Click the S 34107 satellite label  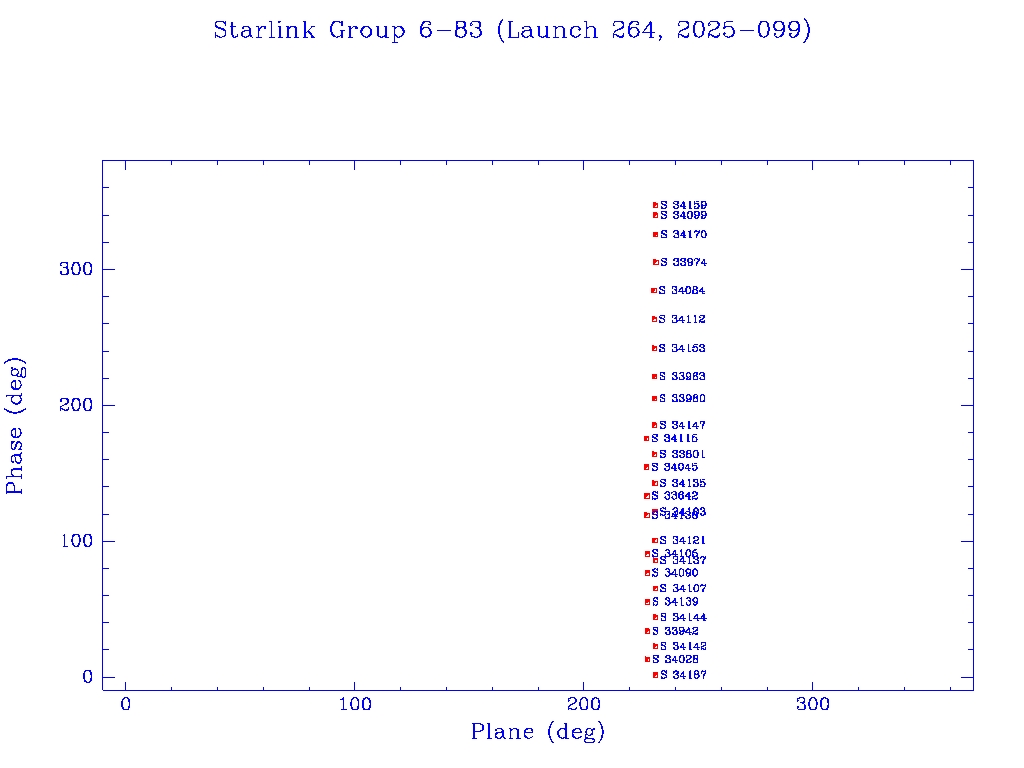pos(684,589)
